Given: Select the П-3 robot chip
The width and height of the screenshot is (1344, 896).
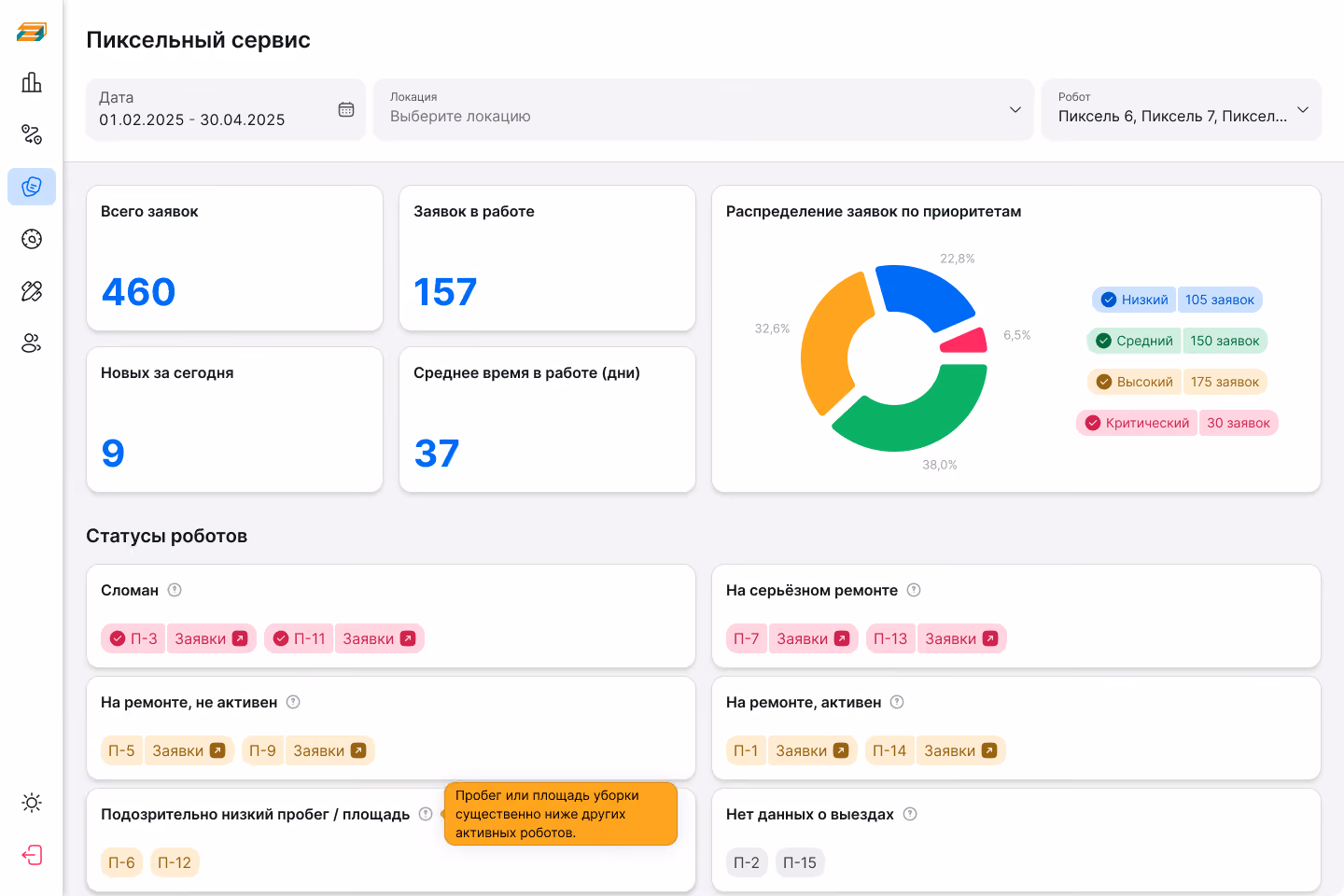Looking at the screenshot, I should coord(133,638).
